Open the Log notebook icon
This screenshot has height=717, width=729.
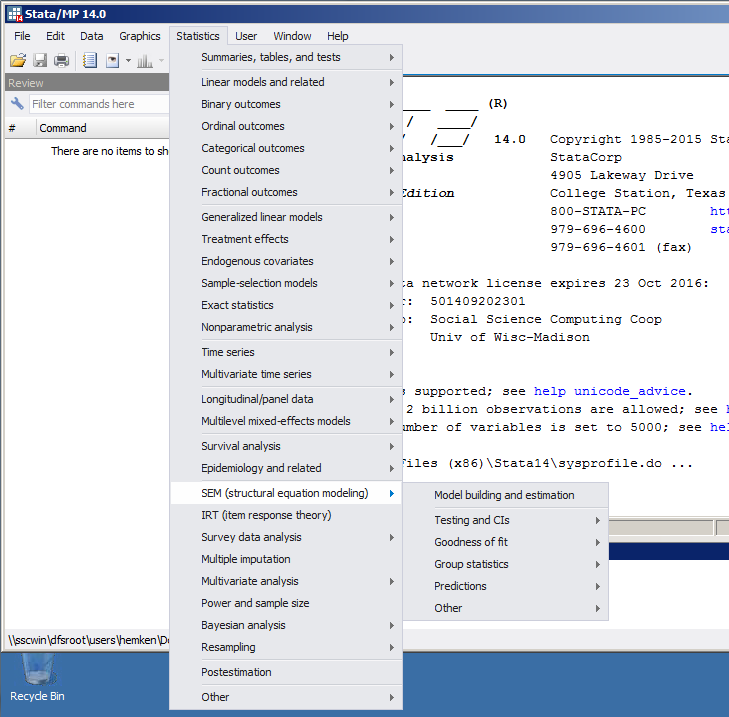90,61
